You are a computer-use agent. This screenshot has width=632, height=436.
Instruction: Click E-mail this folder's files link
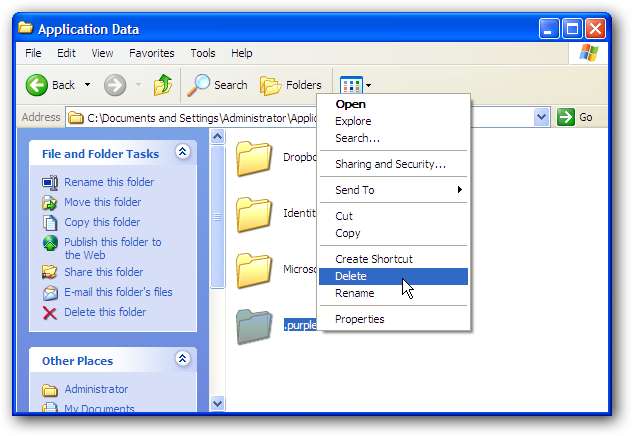click(118, 292)
